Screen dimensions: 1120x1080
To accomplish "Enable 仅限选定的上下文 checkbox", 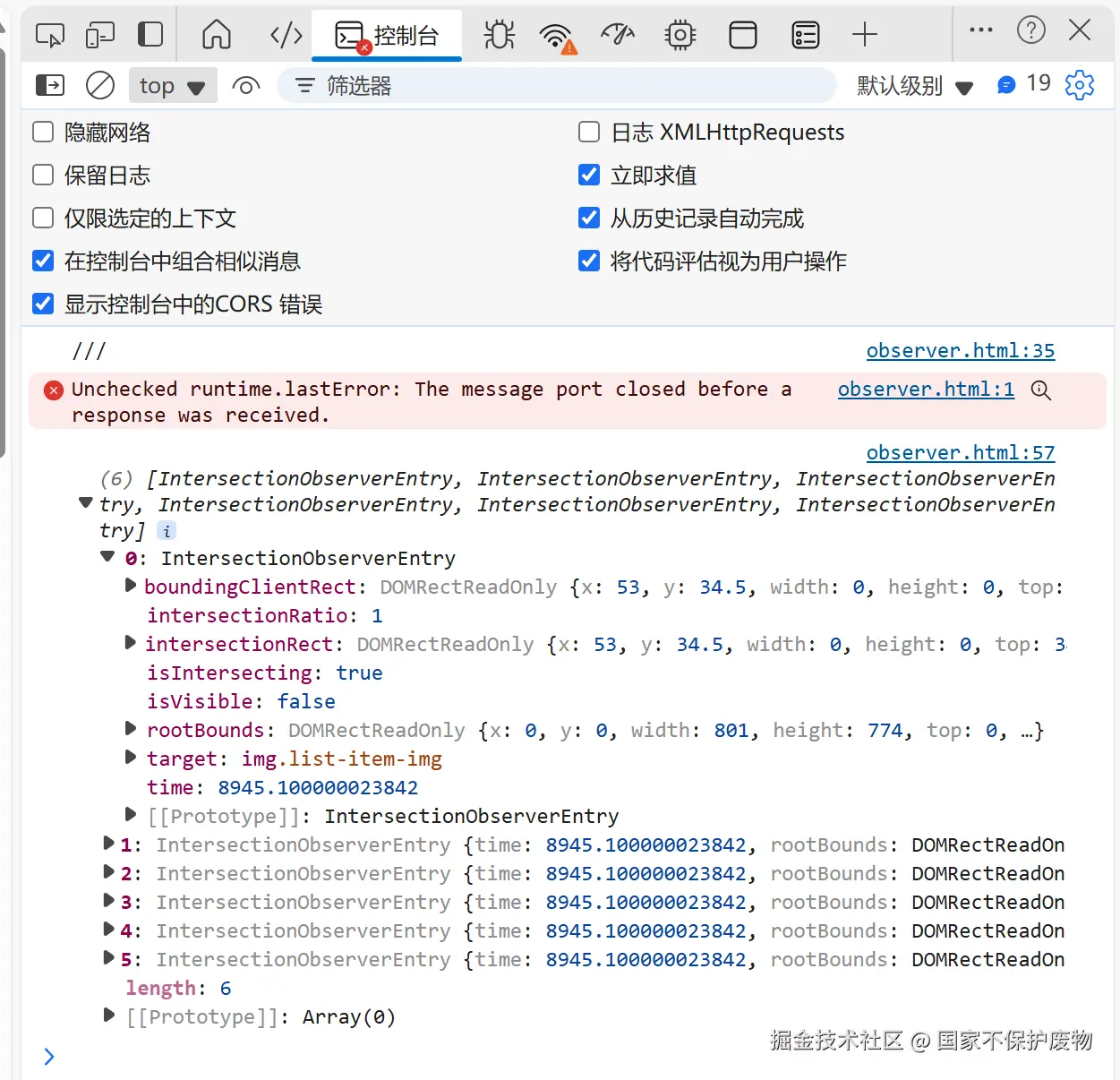I will (x=43, y=218).
